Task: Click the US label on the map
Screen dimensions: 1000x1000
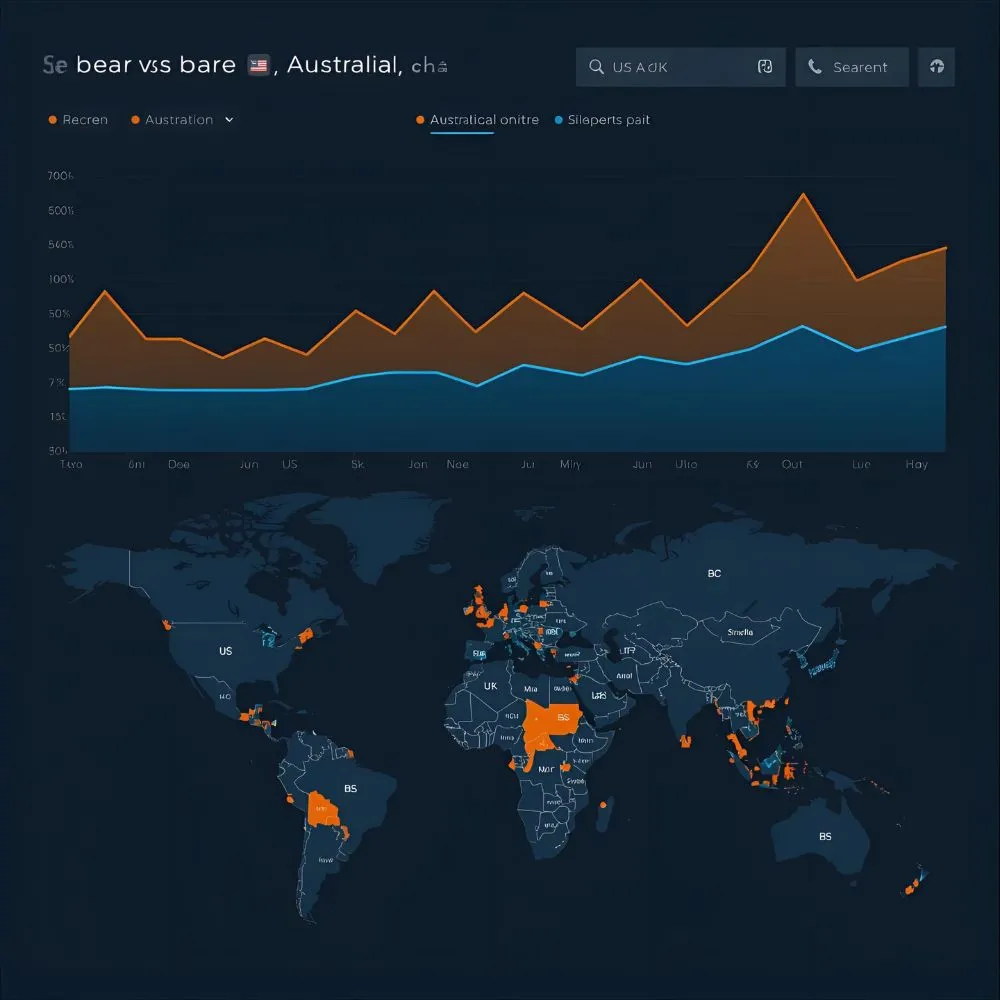Action: [x=225, y=650]
